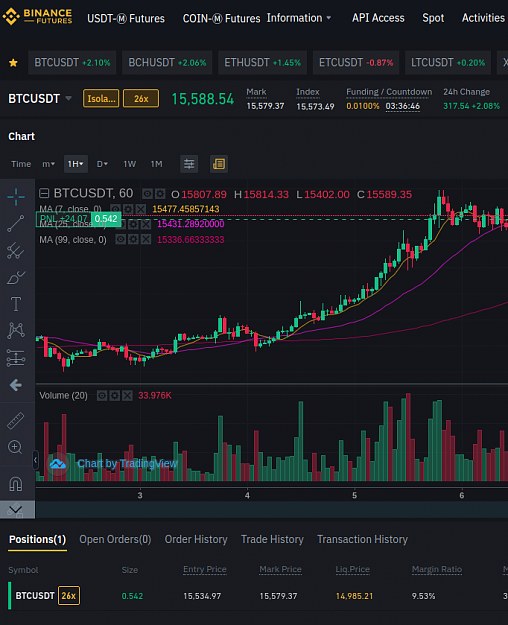Open the D daily interval dropdown
This screenshot has width=508, height=625.
[x=102, y=164]
